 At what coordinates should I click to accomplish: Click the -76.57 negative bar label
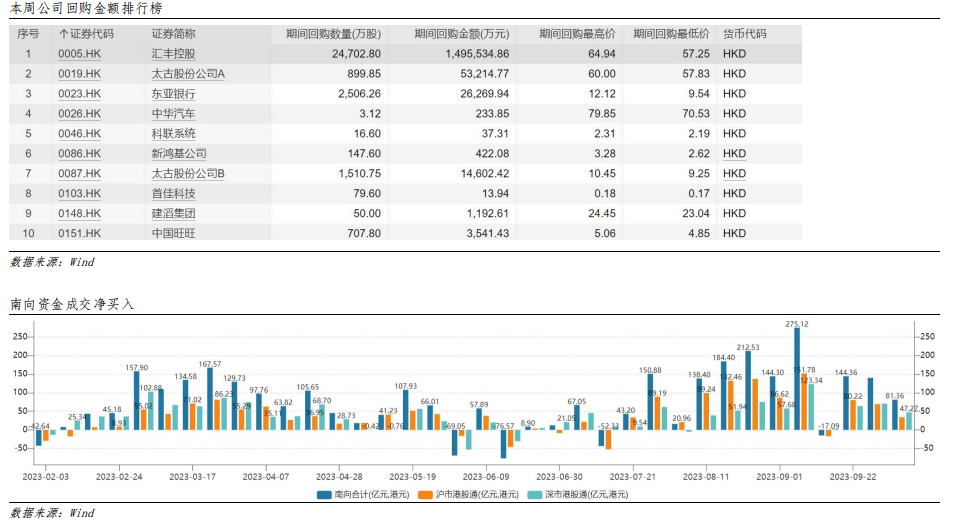coord(502,426)
